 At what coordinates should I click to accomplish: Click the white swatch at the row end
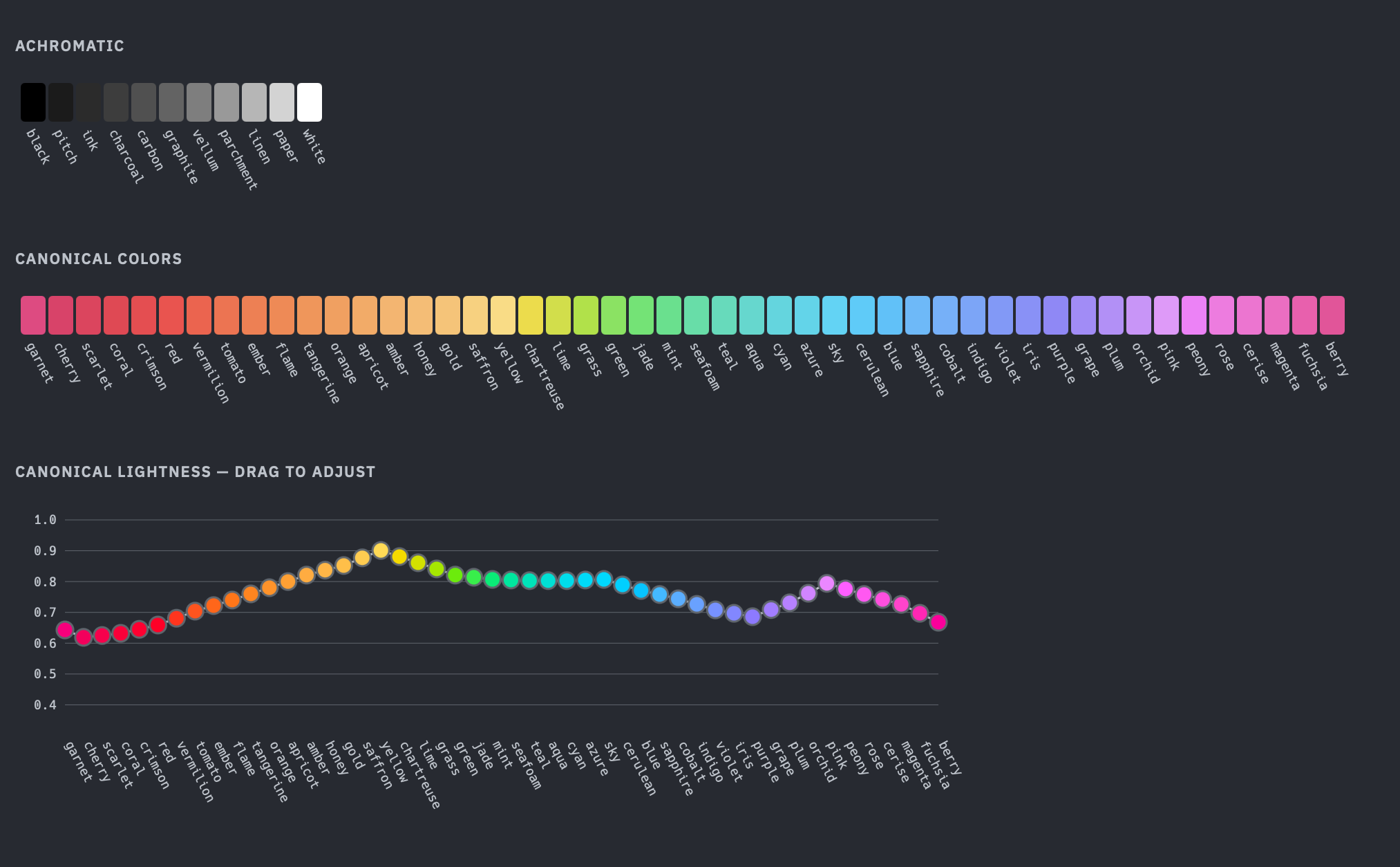309,102
